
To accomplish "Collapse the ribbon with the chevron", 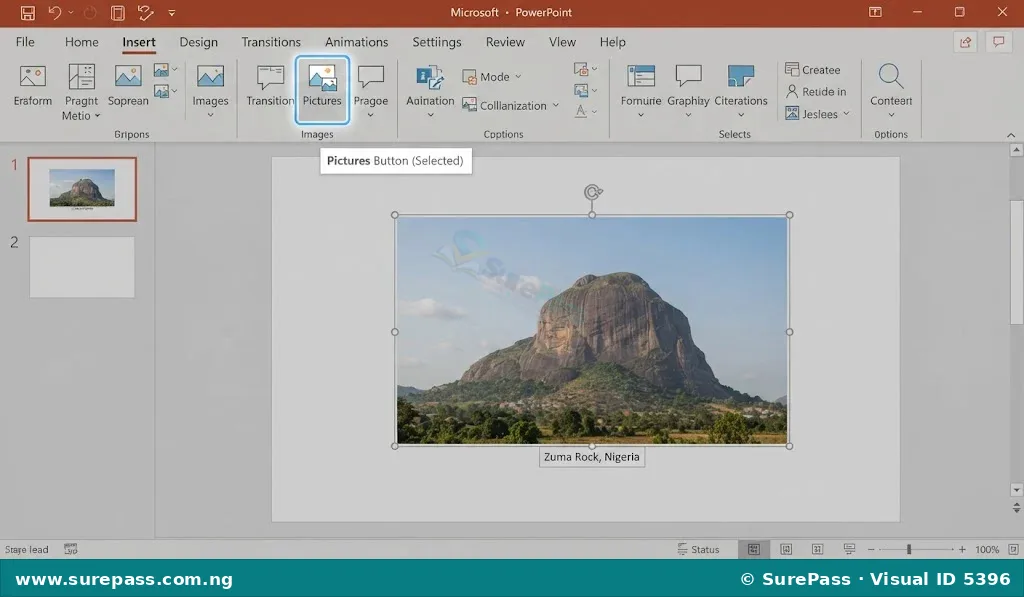I will point(1011,135).
